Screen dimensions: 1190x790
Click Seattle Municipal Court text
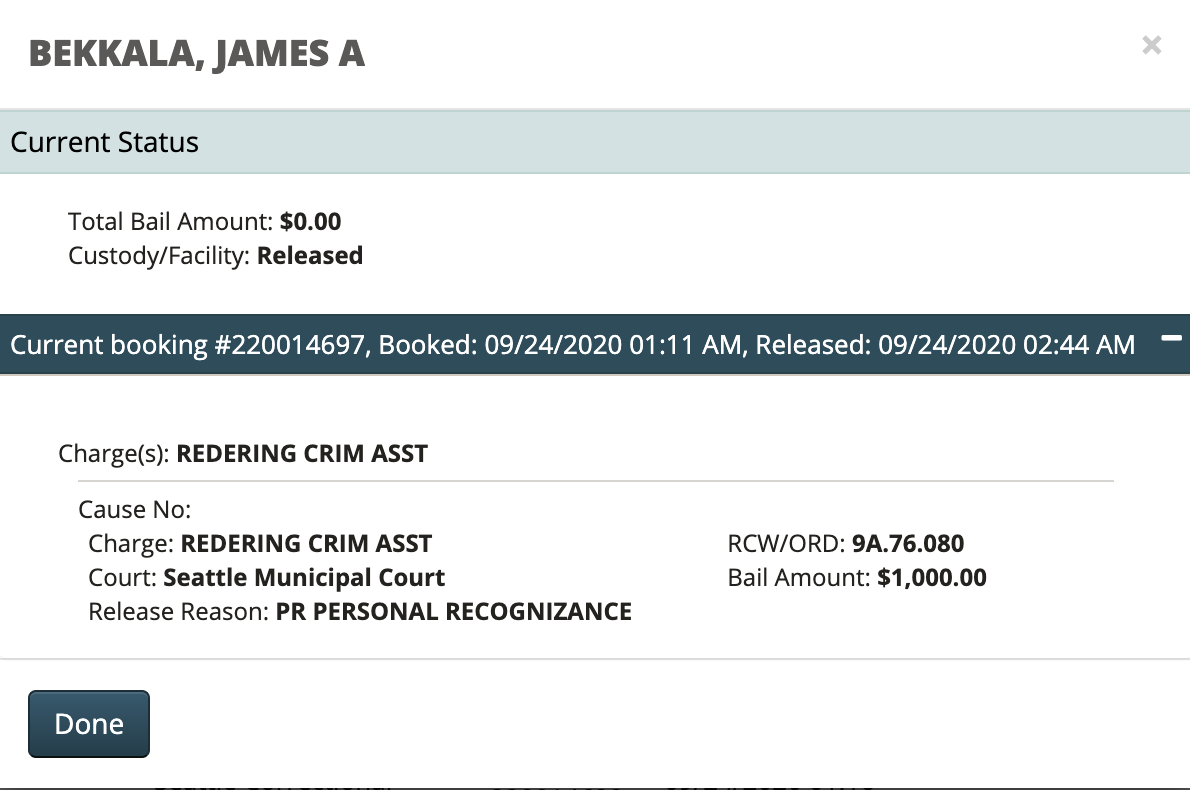[x=304, y=578]
